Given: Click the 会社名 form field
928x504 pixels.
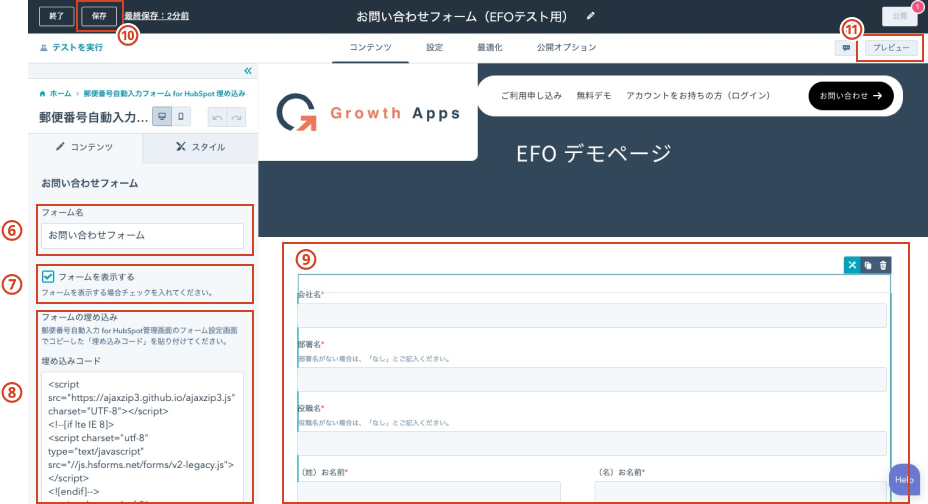Looking at the screenshot, I should (592, 315).
